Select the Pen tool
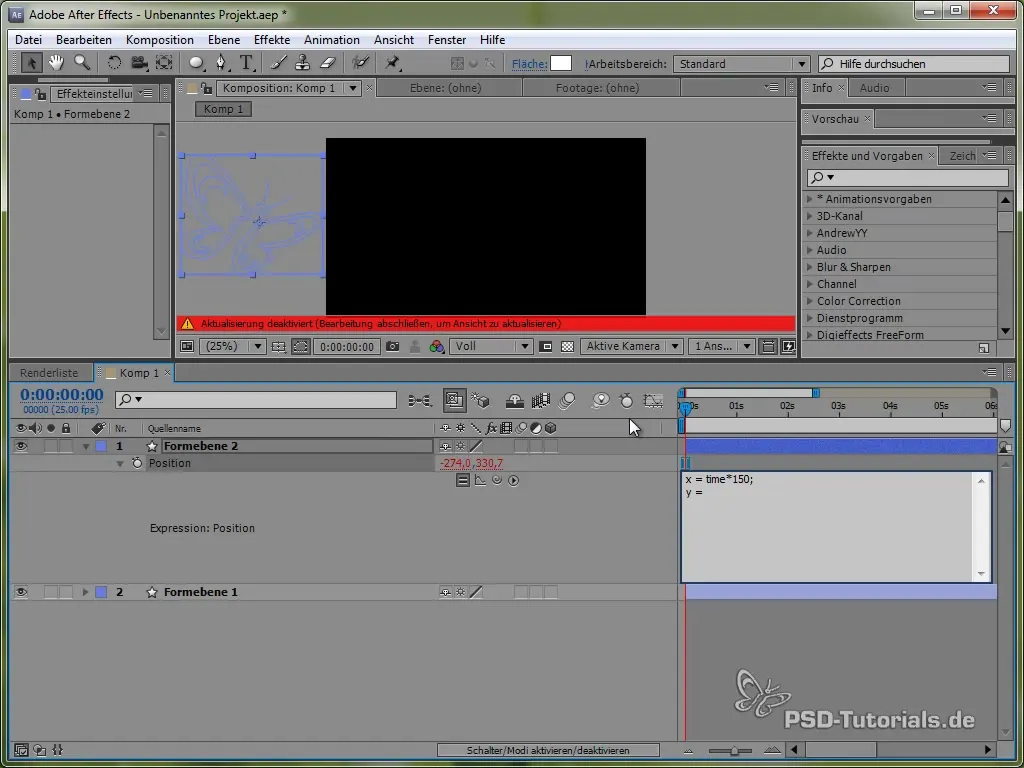The width and height of the screenshot is (1024, 768). (x=222, y=63)
